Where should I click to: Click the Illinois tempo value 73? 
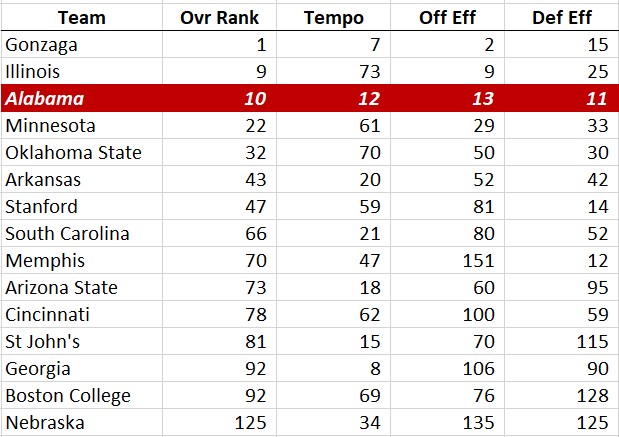click(x=333, y=71)
